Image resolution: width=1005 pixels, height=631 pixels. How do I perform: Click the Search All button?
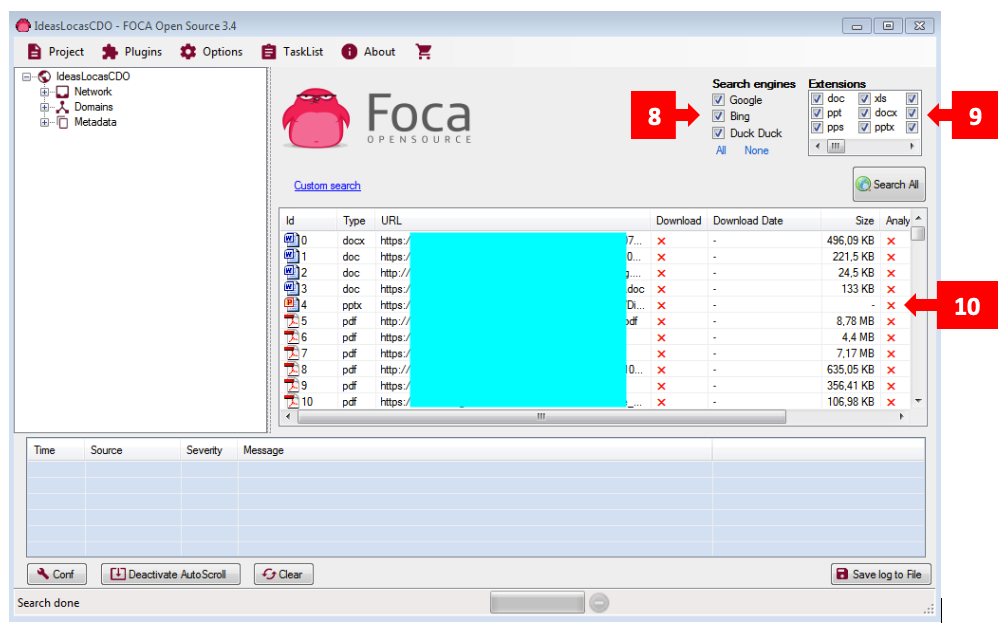pos(889,185)
